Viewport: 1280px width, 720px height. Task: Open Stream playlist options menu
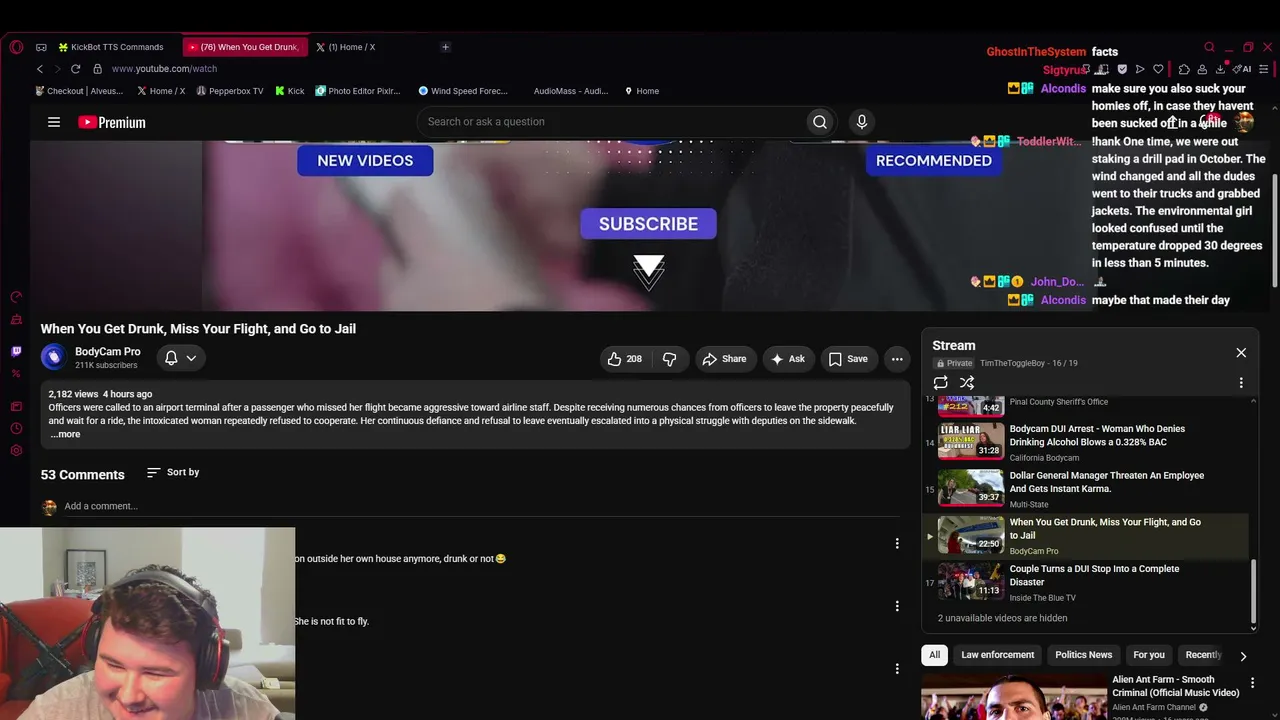[1241, 383]
